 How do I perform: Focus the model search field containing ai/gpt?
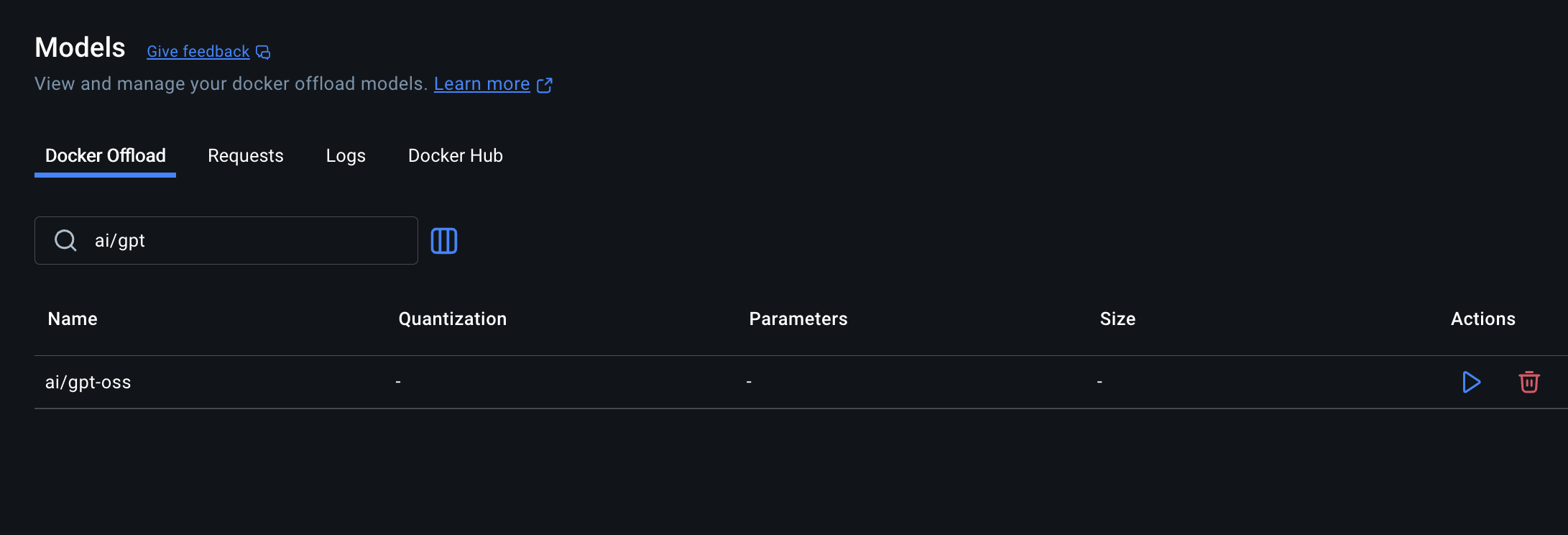[226, 240]
